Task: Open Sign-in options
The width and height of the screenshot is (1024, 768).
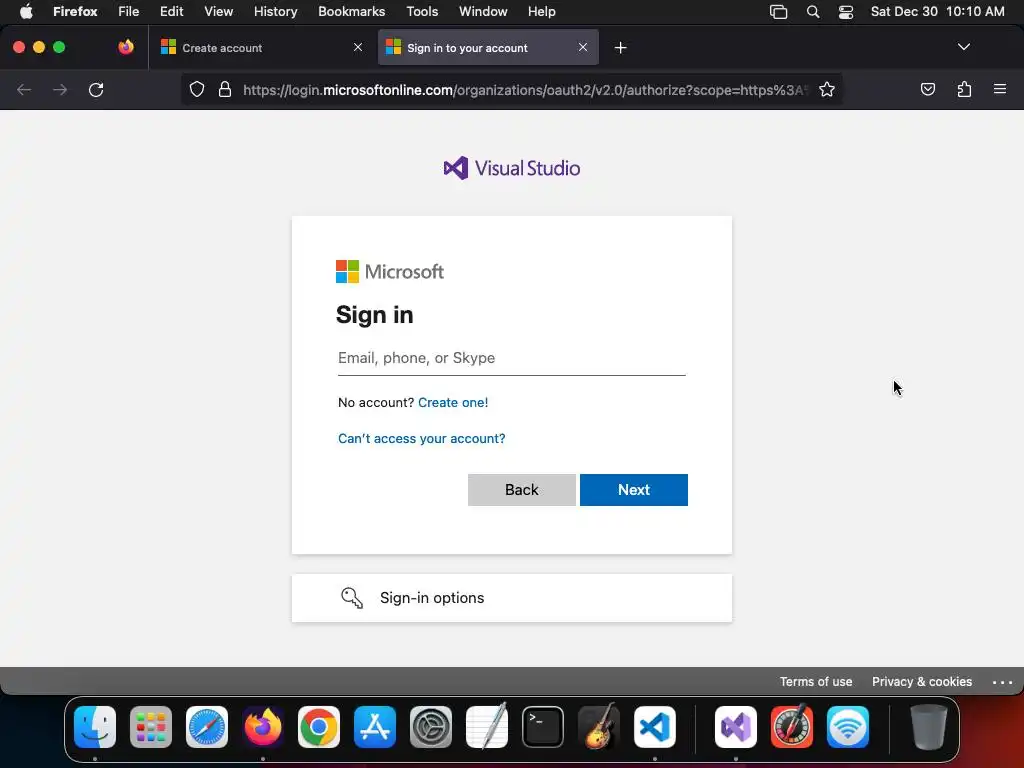Action: (x=511, y=598)
